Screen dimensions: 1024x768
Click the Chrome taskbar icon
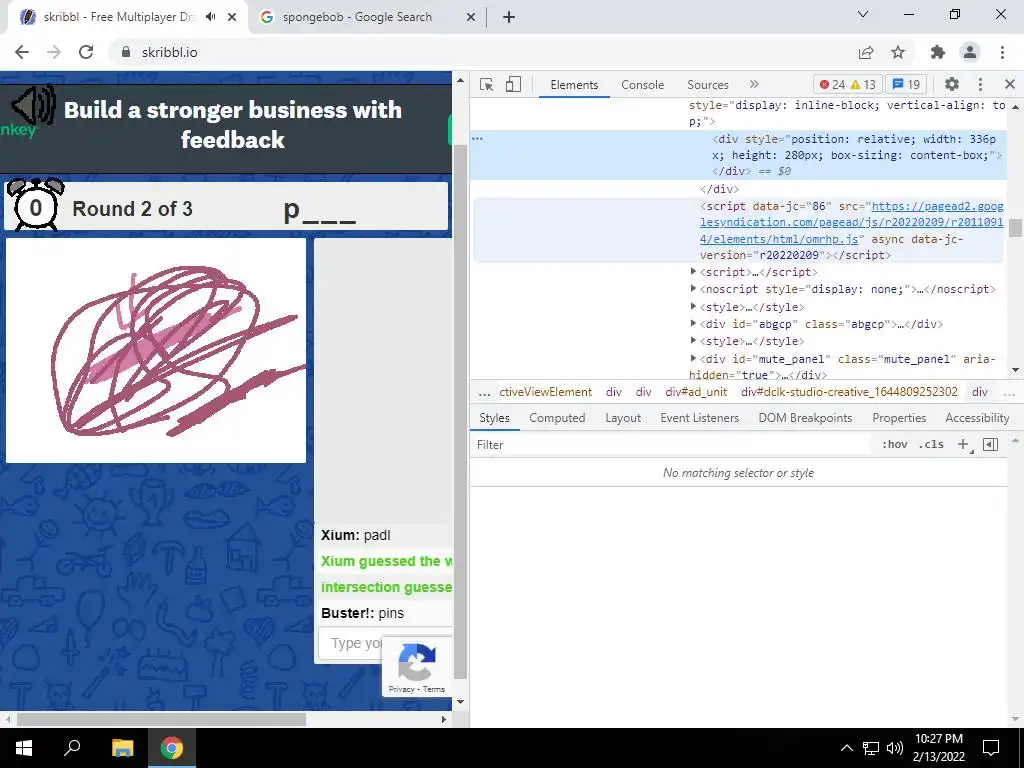(x=172, y=748)
